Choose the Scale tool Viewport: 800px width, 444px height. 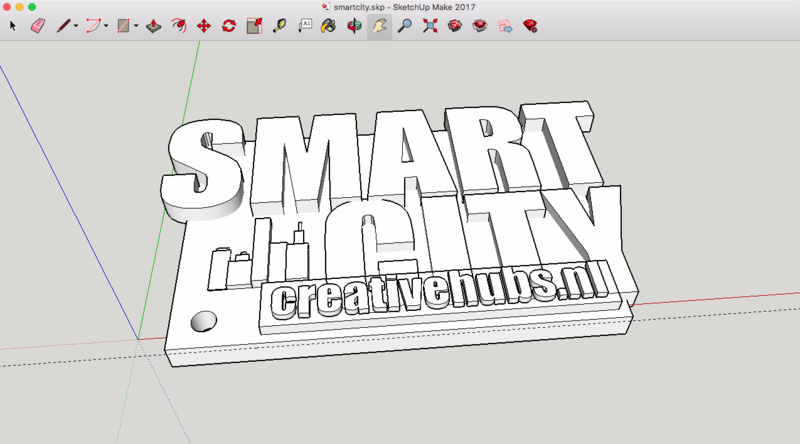[x=253, y=25]
